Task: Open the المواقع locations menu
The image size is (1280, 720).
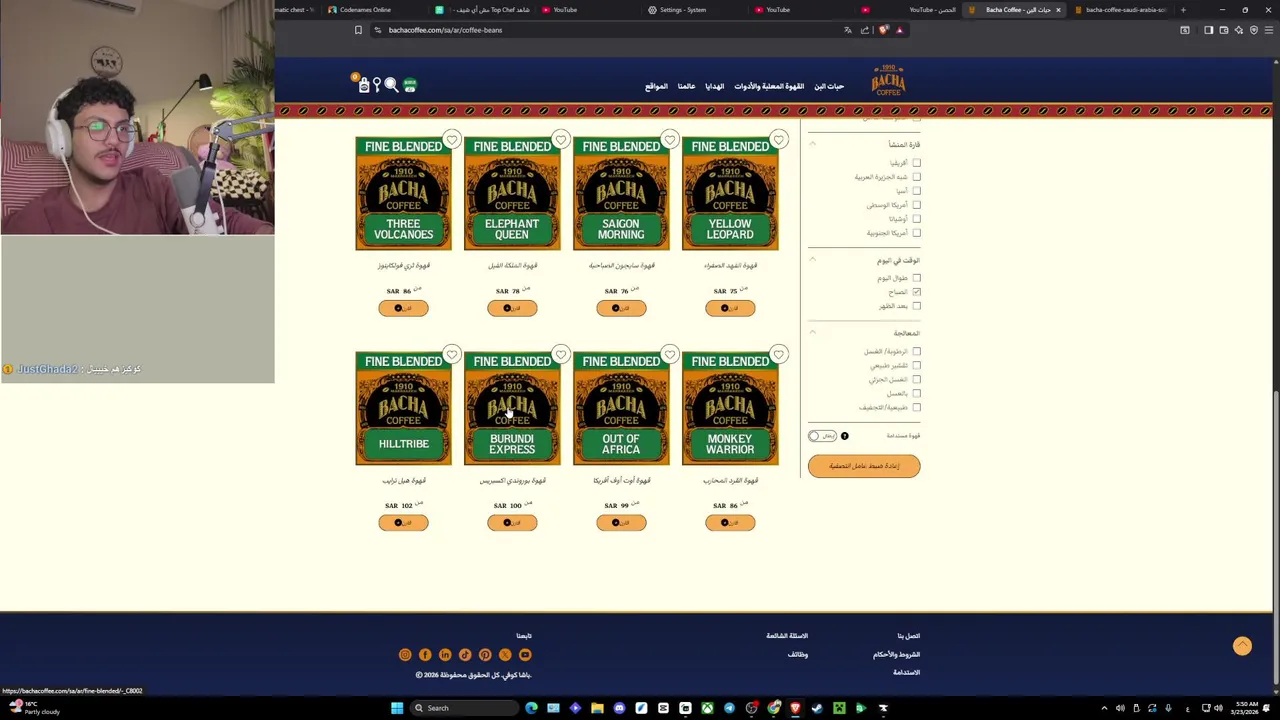Action: point(656,86)
